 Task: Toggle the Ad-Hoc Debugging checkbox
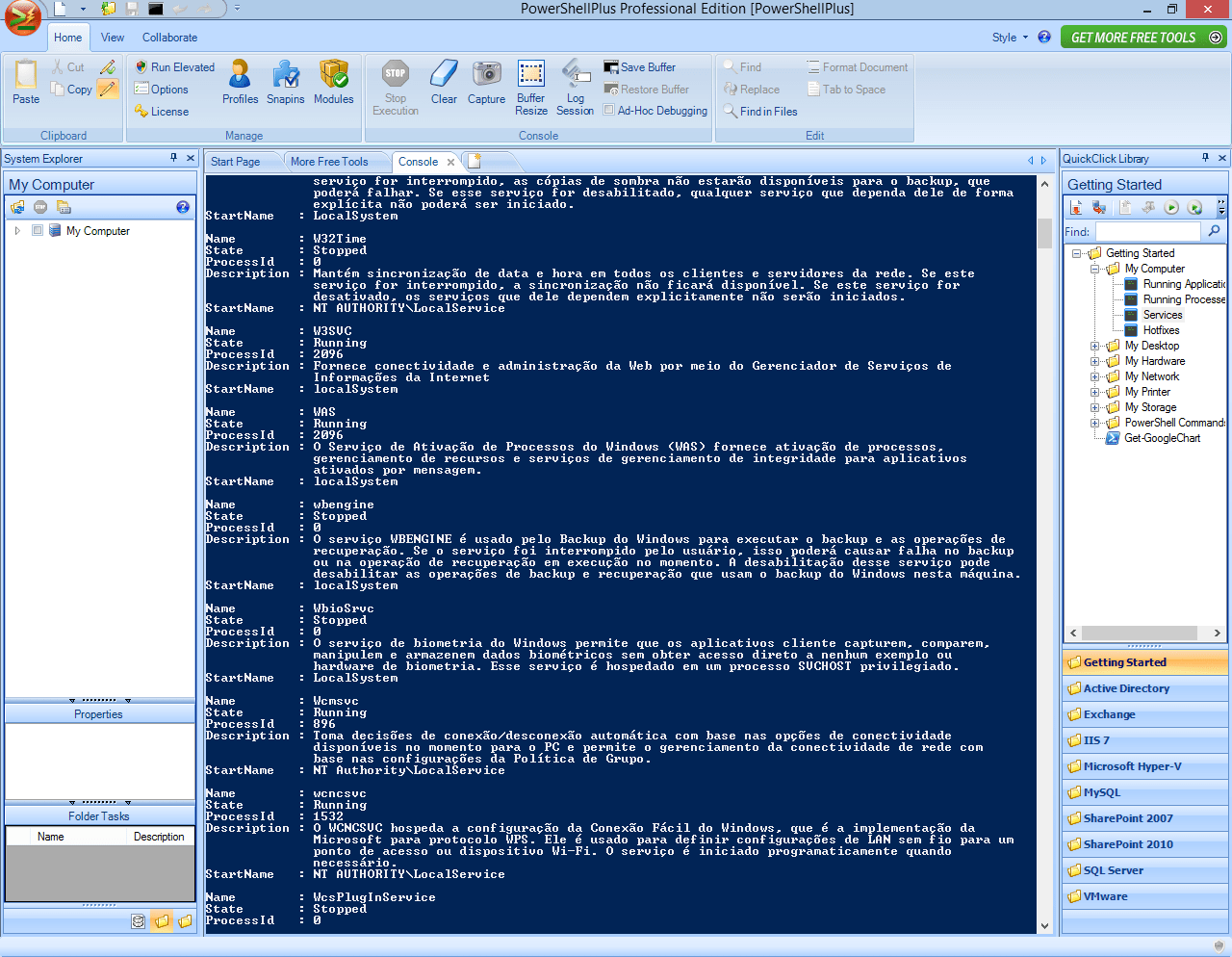tap(608, 110)
